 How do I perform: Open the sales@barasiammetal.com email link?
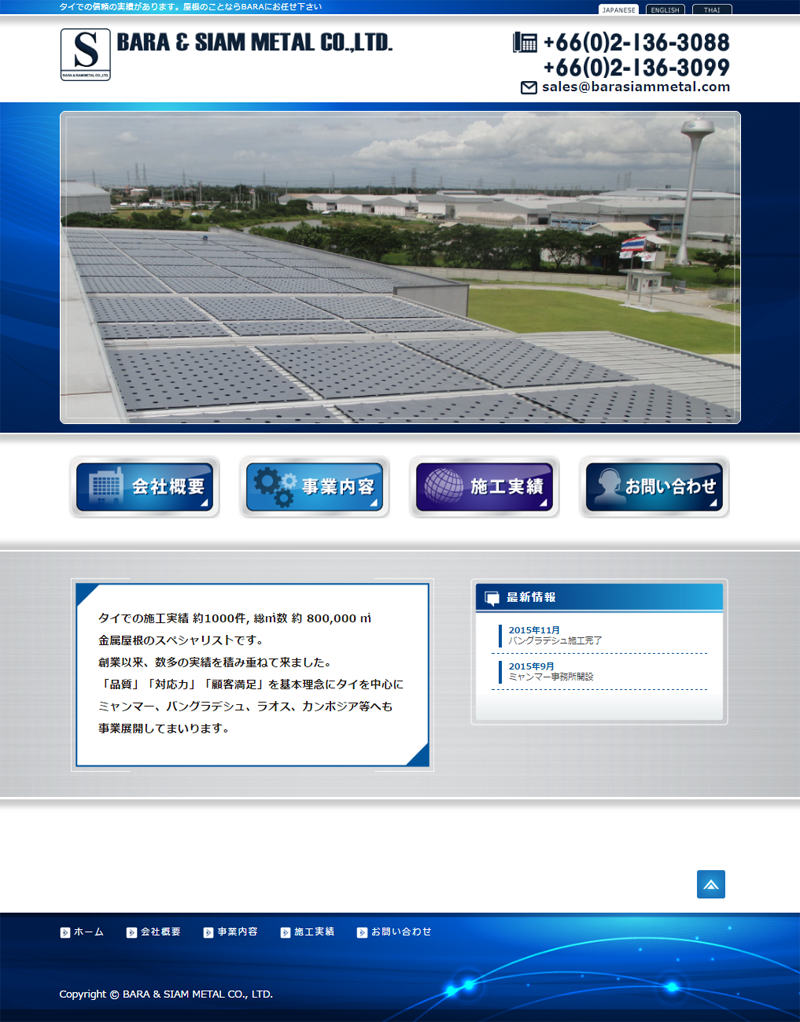(x=636, y=87)
